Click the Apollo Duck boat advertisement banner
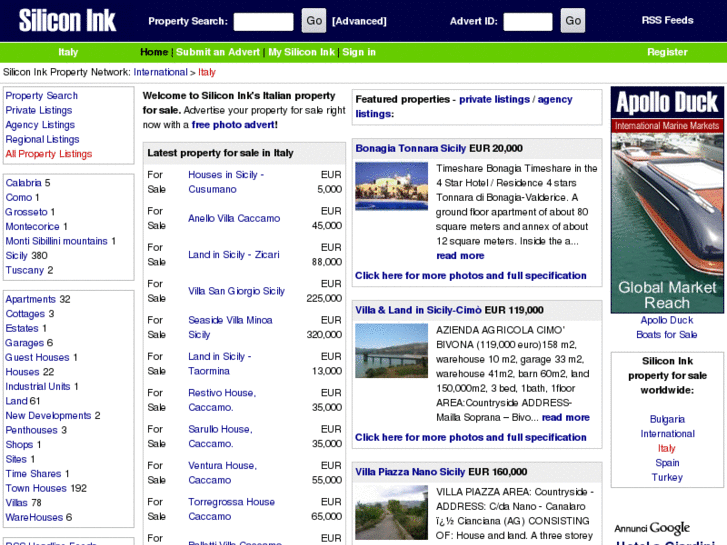 [x=667, y=199]
